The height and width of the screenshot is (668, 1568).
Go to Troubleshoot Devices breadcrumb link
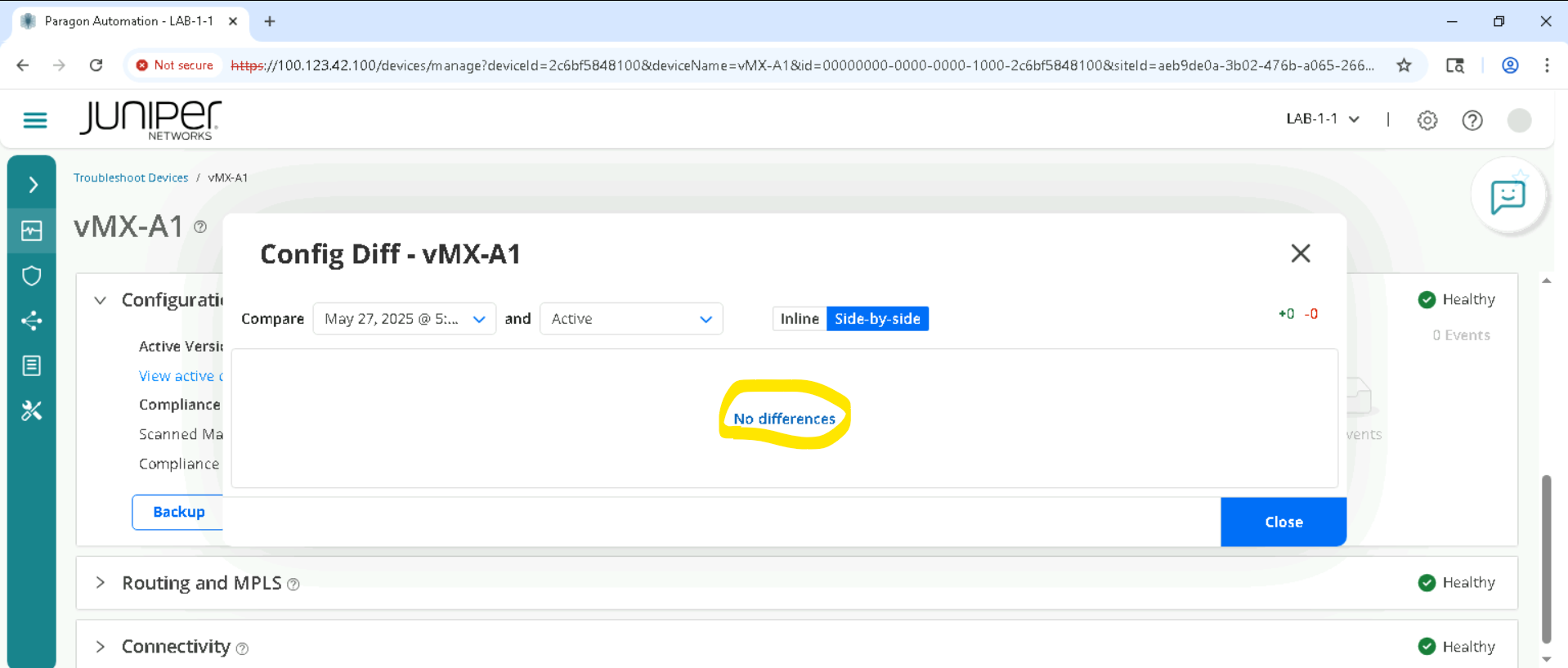point(131,177)
